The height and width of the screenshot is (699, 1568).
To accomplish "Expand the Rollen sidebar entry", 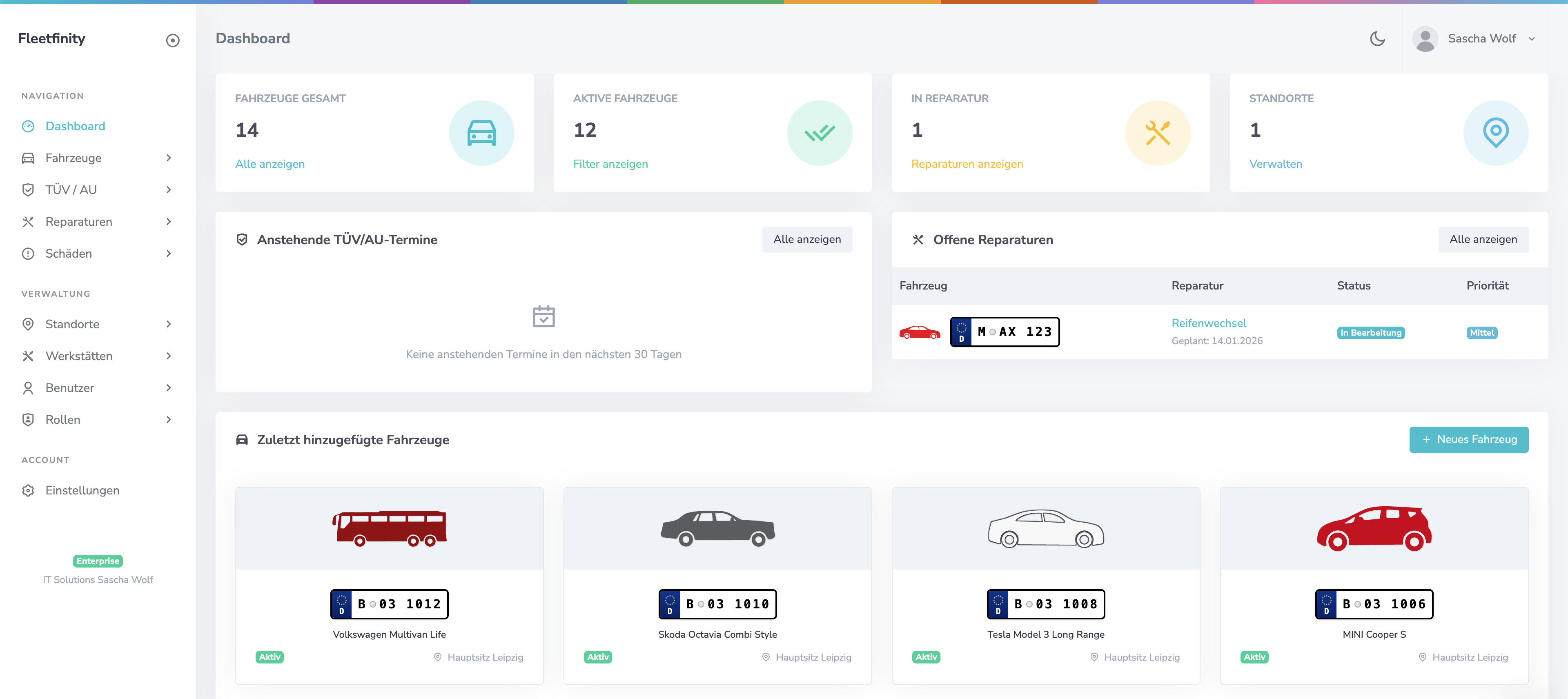I will [x=169, y=419].
